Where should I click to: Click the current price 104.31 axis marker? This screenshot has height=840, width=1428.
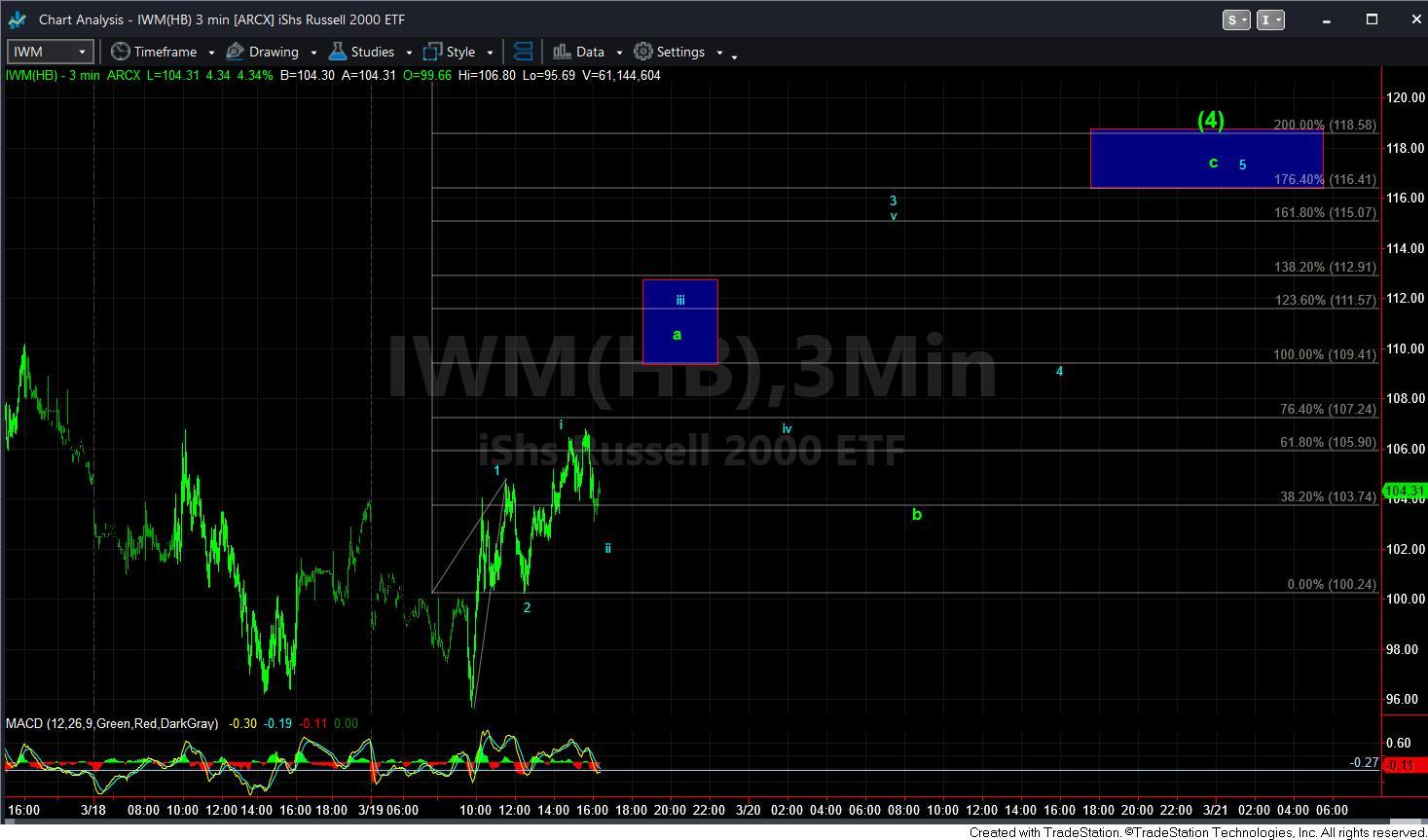1405,492
